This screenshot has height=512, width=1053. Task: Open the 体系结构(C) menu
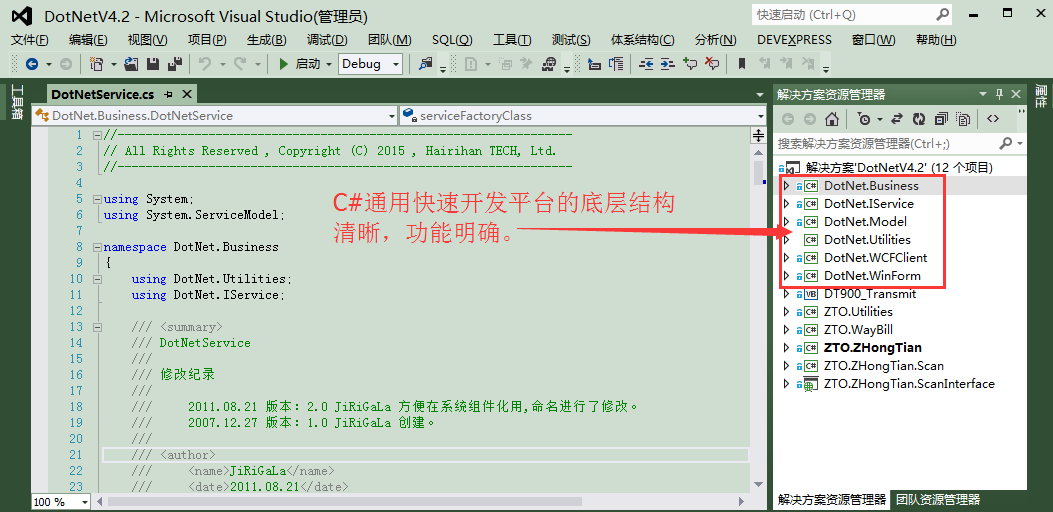click(x=643, y=40)
